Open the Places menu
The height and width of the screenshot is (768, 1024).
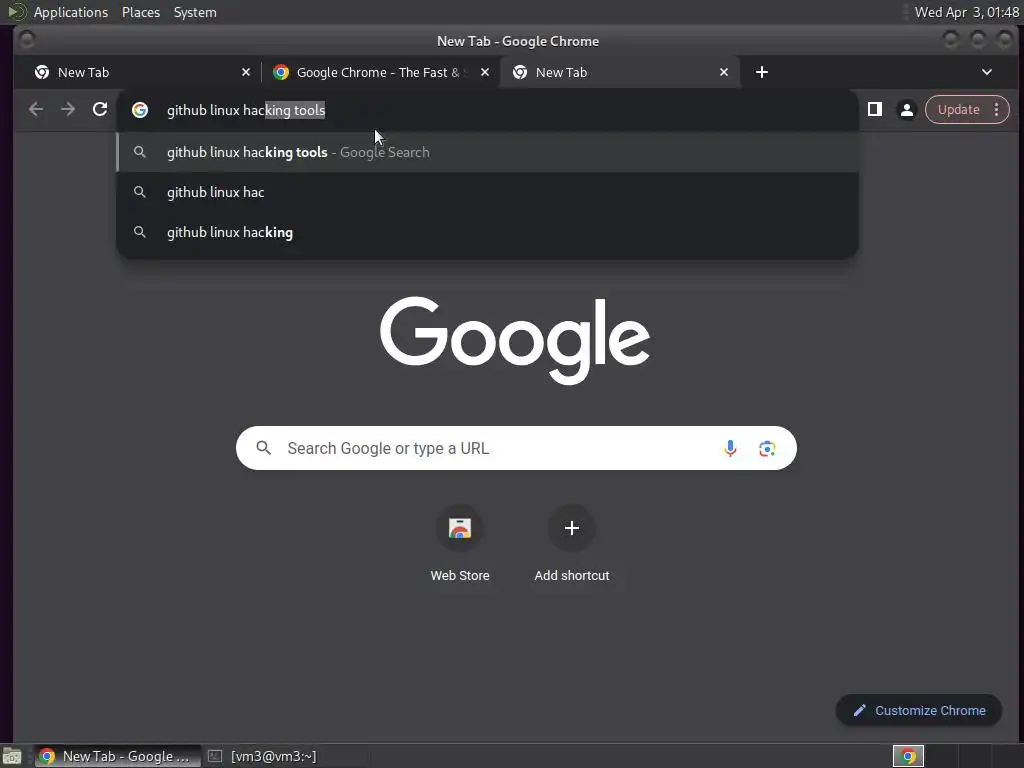(x=141, y=12)
